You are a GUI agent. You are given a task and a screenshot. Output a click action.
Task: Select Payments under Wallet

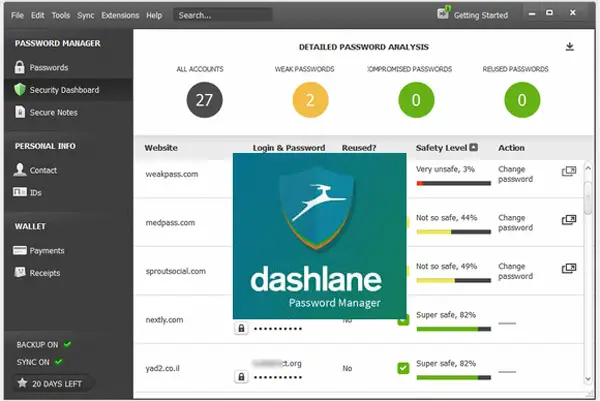tap(47, 251)
